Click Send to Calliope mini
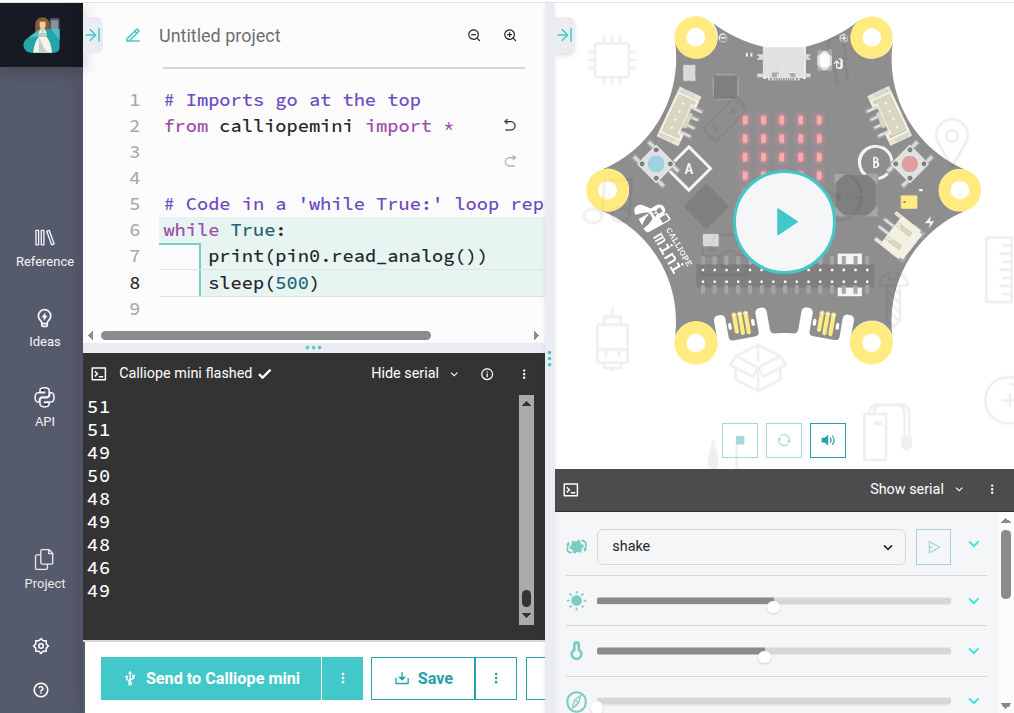The height and width of the screenshot is (713, 1014). click(x=211, y=678)
